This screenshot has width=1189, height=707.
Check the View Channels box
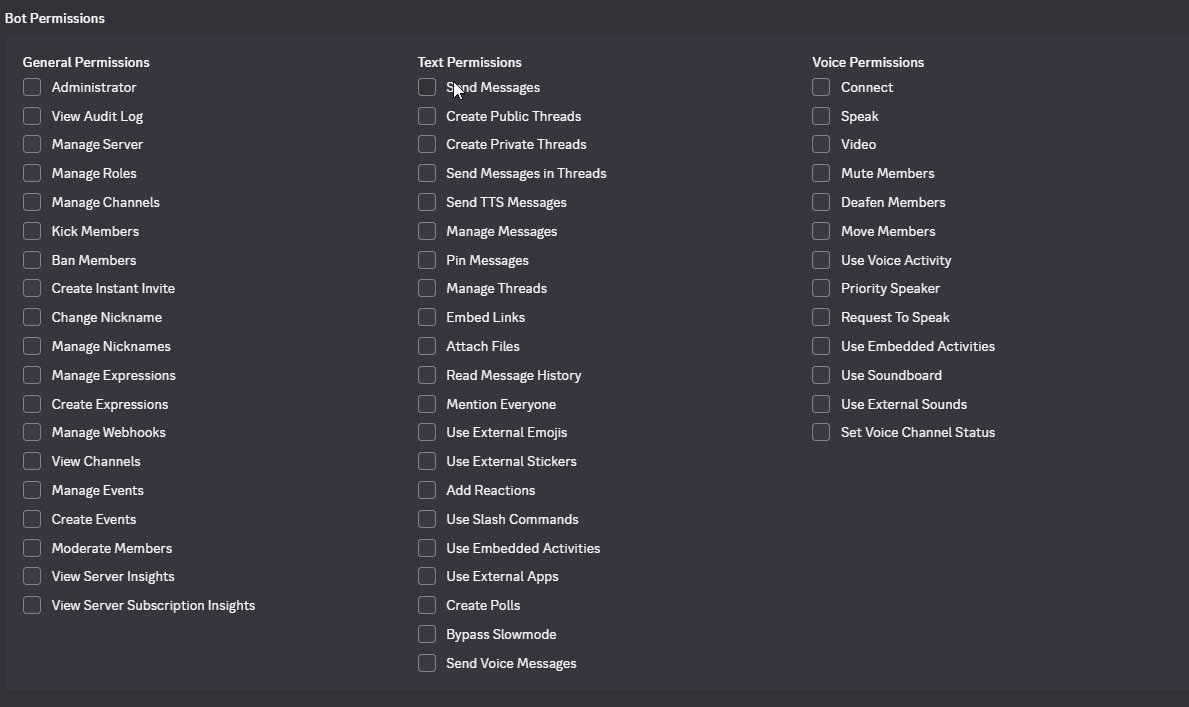tap(32, 462)
